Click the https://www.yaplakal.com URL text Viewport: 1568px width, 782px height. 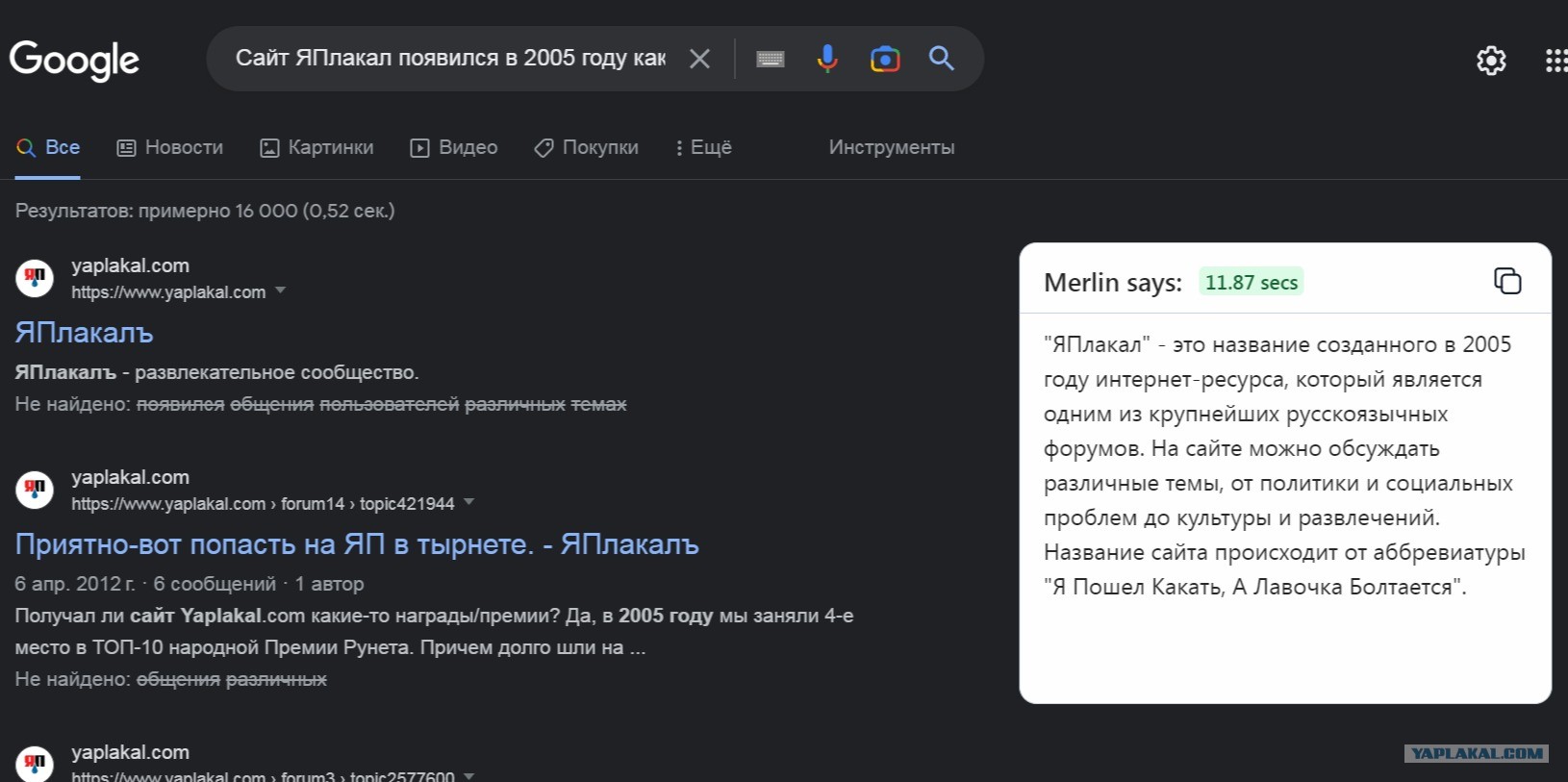point(168,292)
